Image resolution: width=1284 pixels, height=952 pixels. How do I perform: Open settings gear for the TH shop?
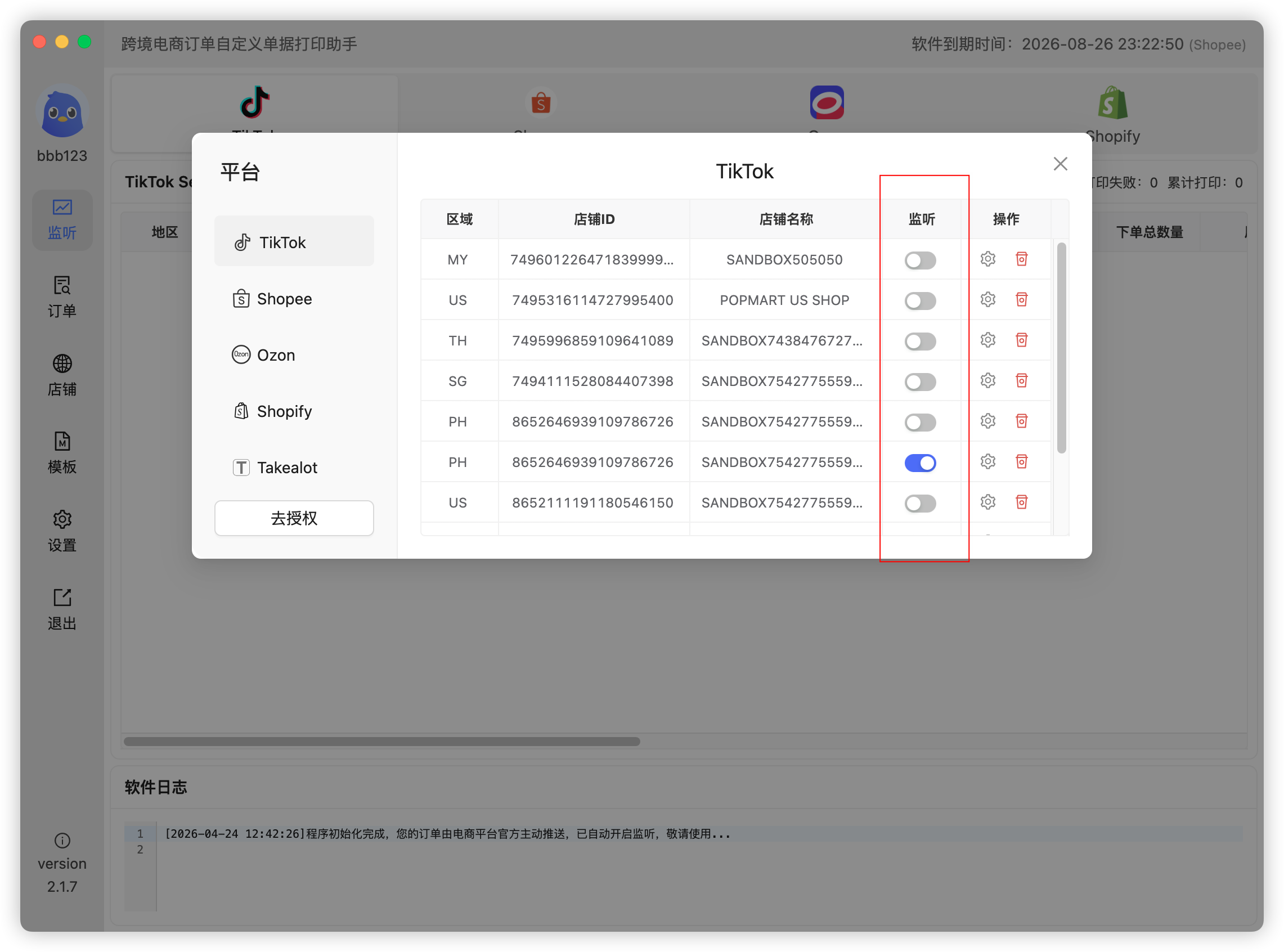[988, 340]
